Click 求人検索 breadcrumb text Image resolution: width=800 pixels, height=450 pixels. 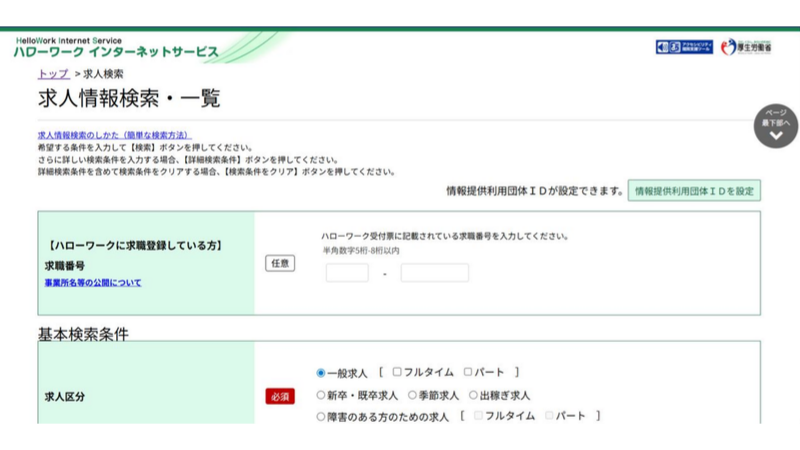coord(103,74)
